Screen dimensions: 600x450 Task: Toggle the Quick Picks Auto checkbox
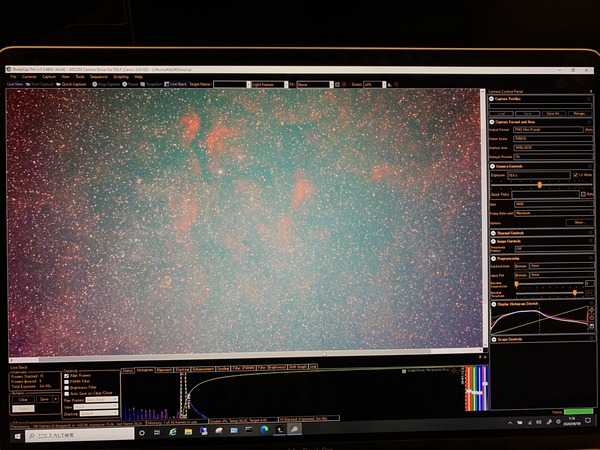pos(583,194)
